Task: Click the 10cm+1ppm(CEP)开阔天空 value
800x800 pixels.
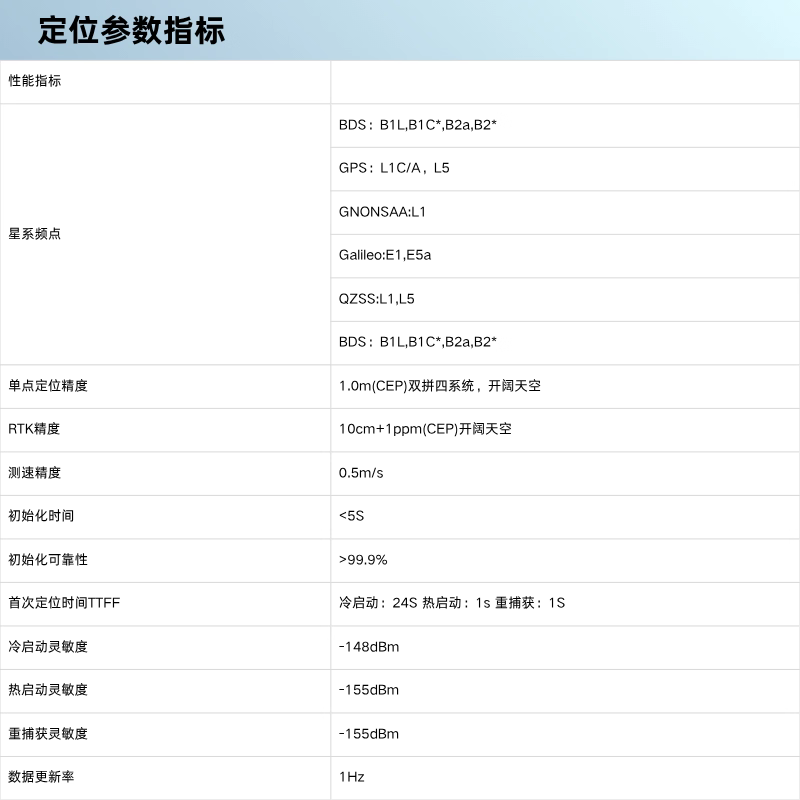Action: 425,429
